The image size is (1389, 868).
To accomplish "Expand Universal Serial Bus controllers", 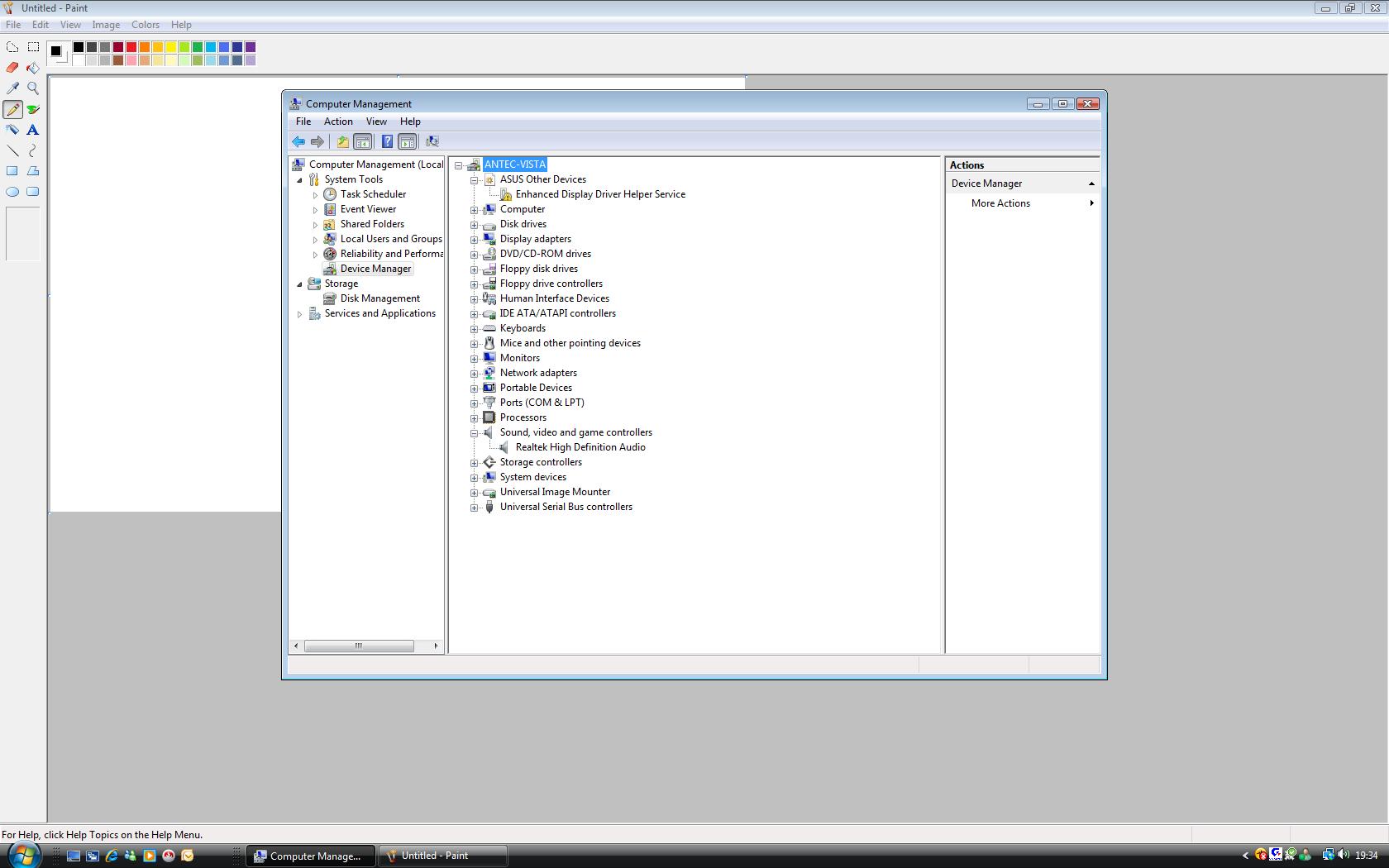I will [x=474, y=507].
